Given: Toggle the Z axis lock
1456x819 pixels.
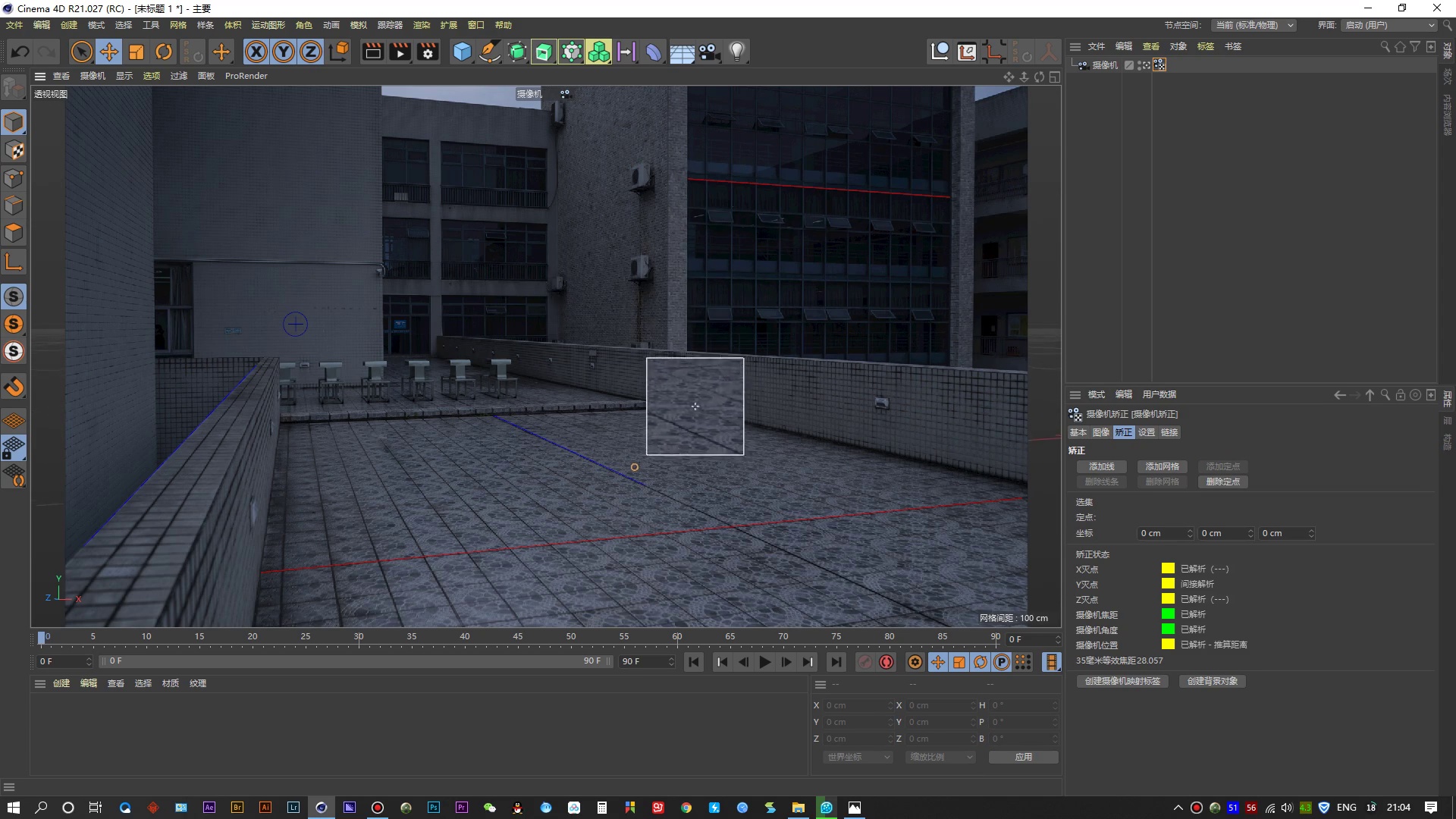Looking at the screenshot, I should tap(311, 52).
